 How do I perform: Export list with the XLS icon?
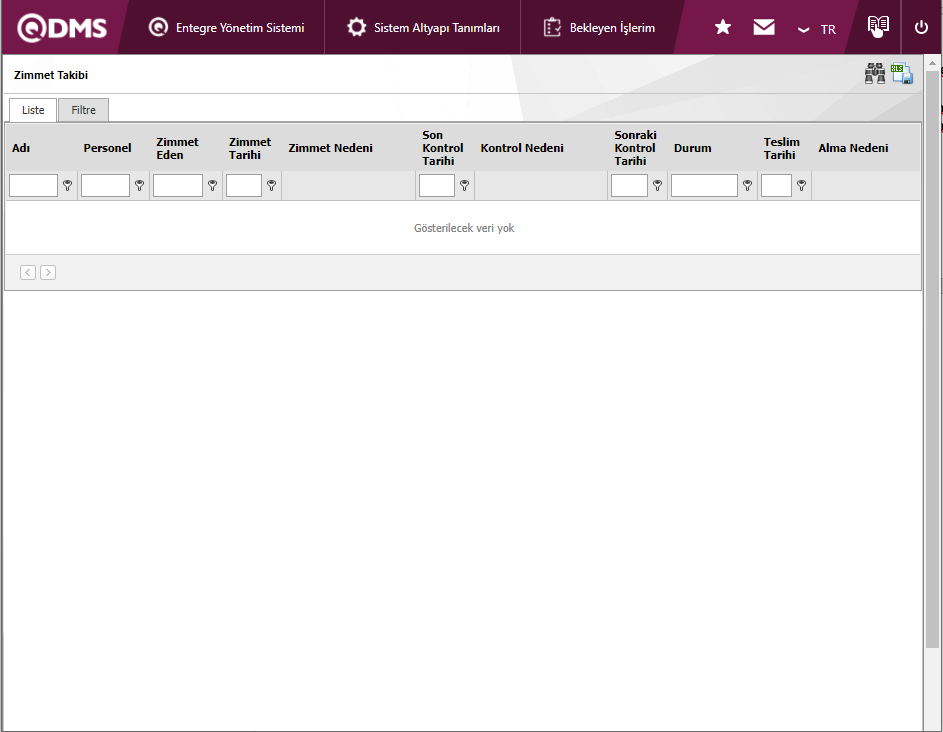pos(902,73)
